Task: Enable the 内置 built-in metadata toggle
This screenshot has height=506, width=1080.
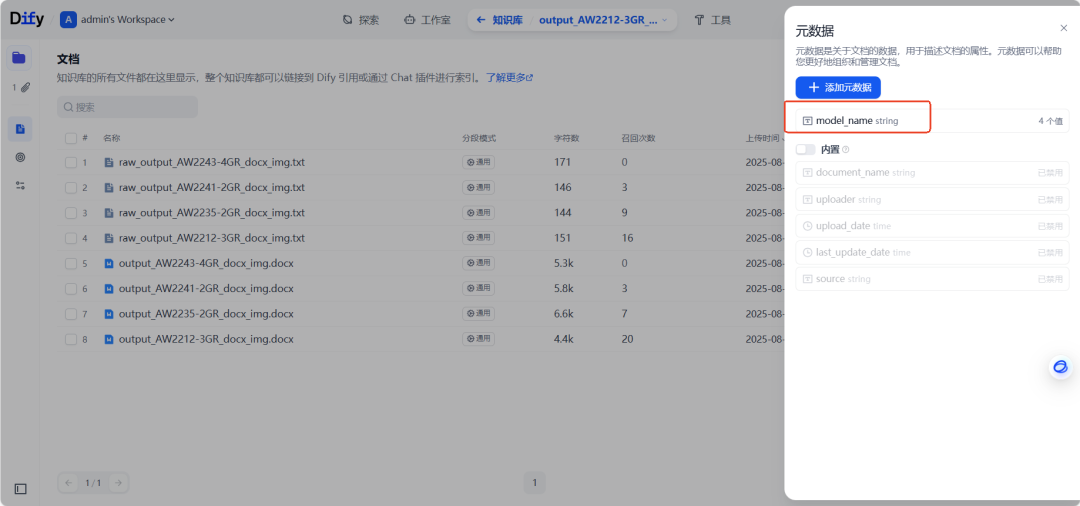Action: point(806,150)
